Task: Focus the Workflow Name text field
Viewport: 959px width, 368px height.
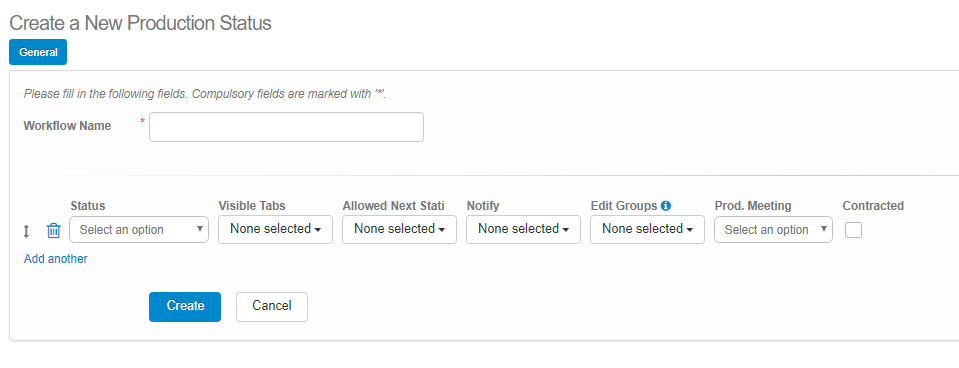Action: (286, 127)
